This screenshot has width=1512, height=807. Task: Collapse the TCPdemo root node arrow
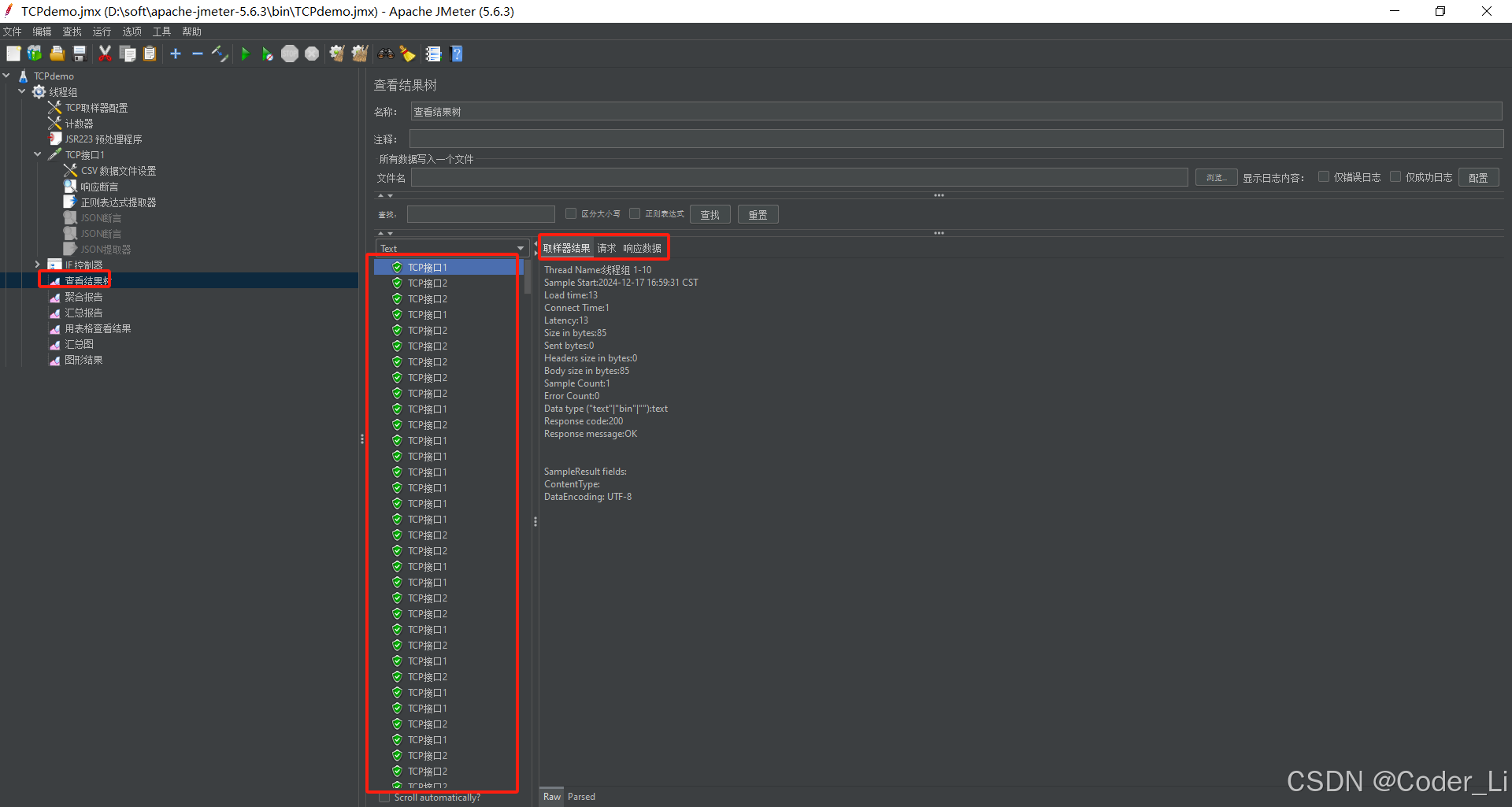pos(6,76)
